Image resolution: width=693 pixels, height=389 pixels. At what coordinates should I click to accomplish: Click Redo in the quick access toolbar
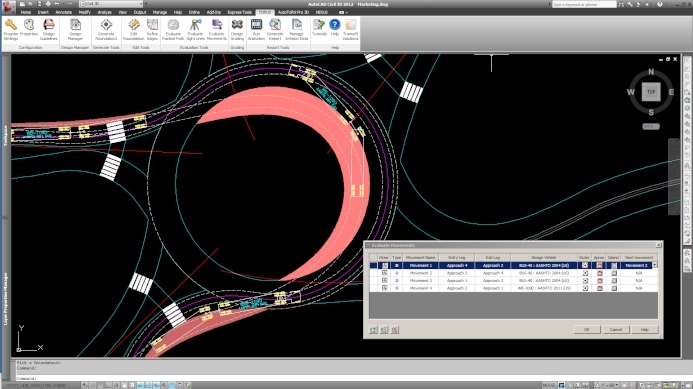pos(69,4)
